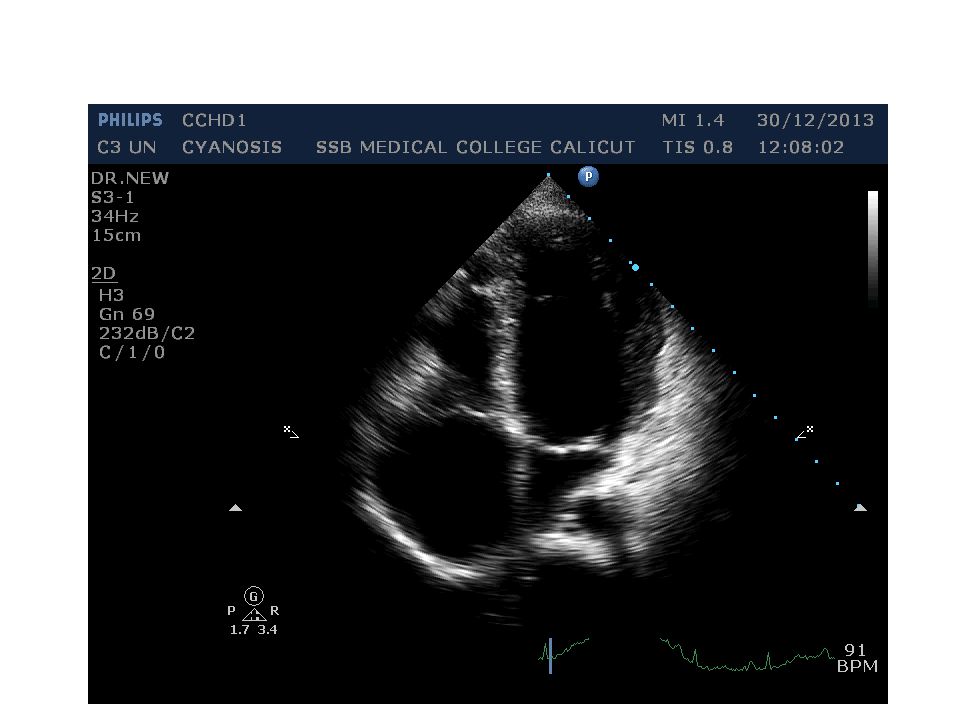Click the right white triangle marker

(860, 507)
